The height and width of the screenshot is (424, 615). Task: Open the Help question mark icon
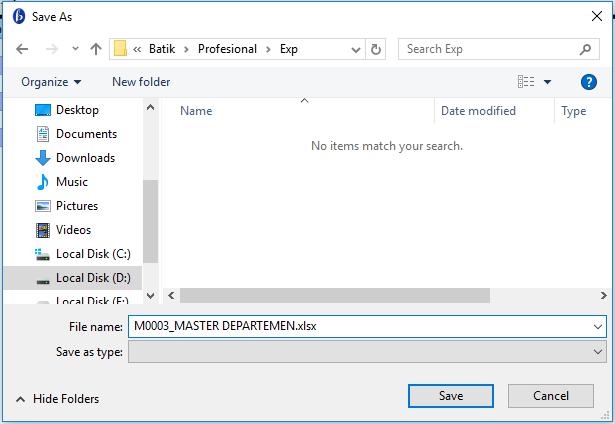589,82
